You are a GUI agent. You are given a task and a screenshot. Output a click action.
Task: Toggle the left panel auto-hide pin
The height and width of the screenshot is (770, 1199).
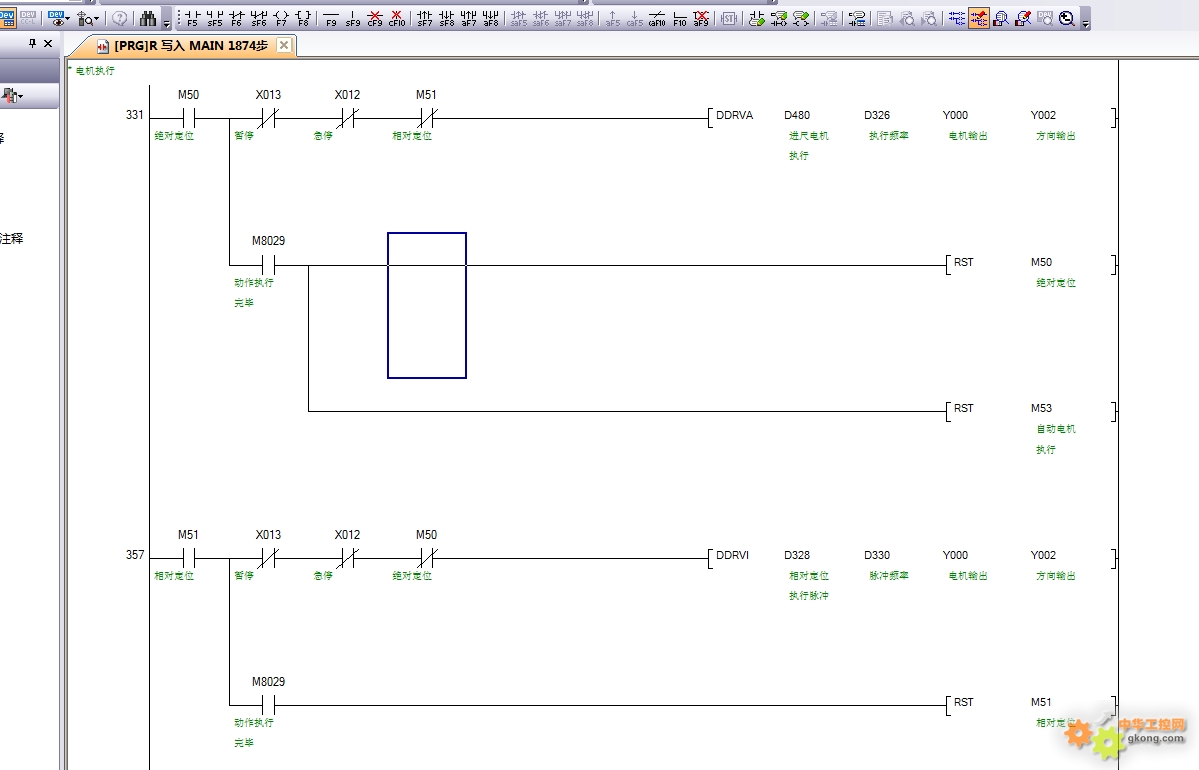33,44
